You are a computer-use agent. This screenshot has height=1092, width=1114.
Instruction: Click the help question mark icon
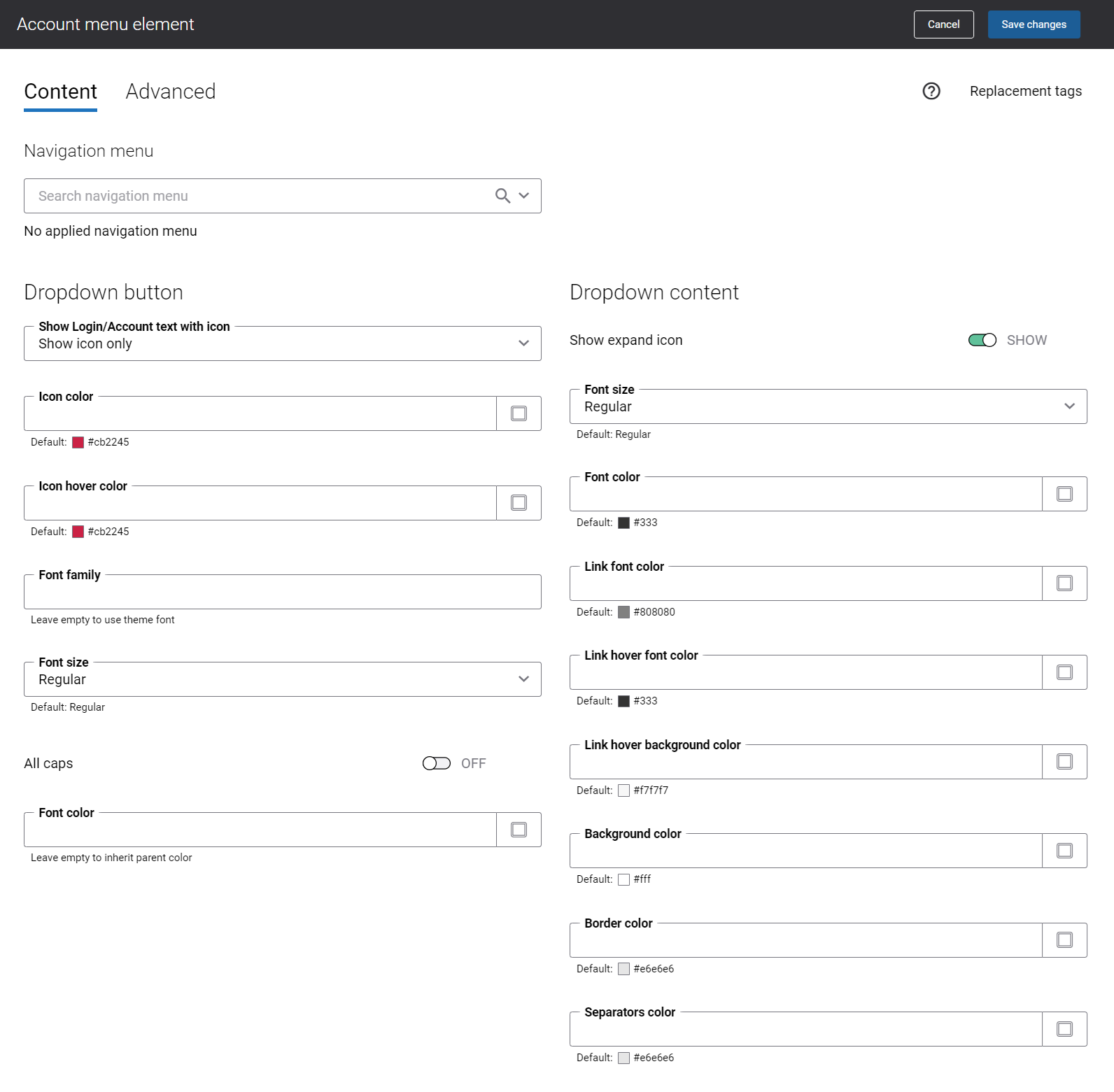[x=931, y=91]
